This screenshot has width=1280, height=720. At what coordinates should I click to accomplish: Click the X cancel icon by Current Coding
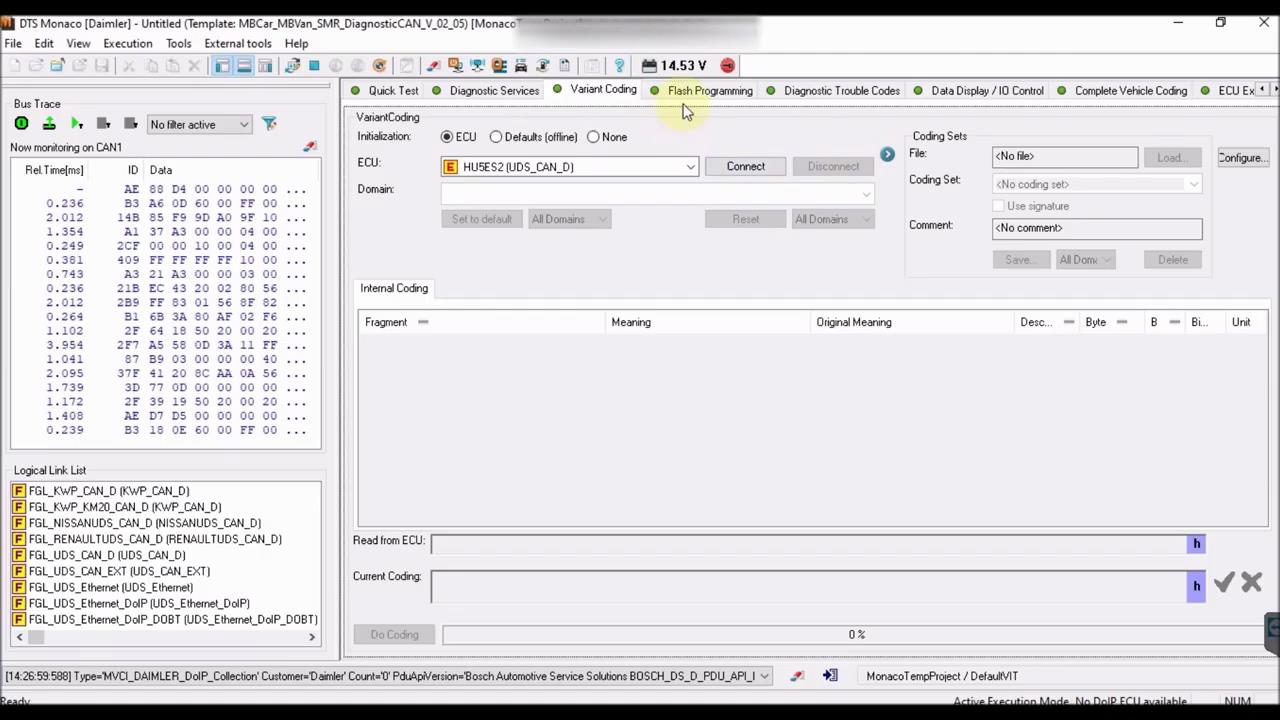pos(1251,582)
